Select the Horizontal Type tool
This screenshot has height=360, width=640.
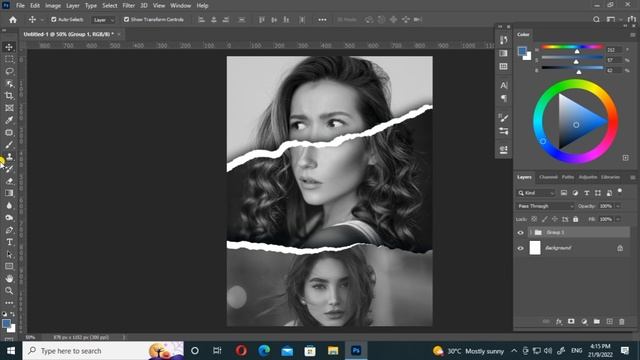9,242
